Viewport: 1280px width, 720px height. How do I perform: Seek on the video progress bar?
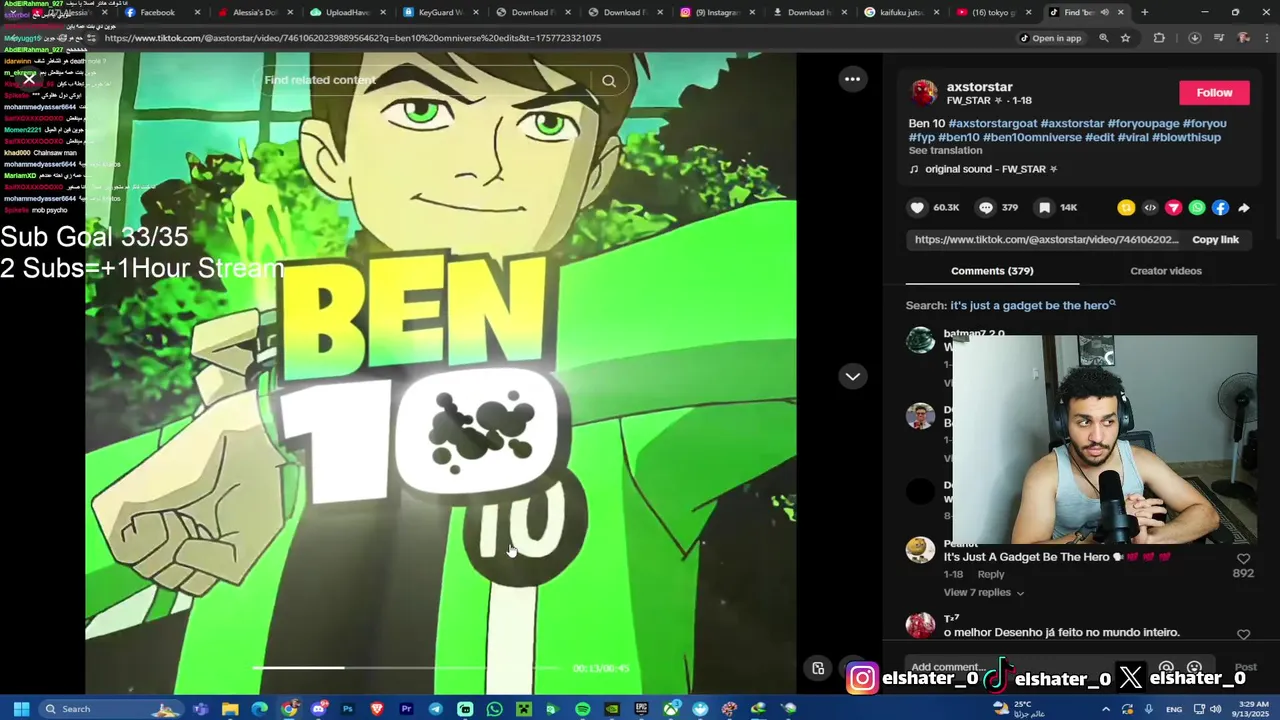click(x=407, y=668)
